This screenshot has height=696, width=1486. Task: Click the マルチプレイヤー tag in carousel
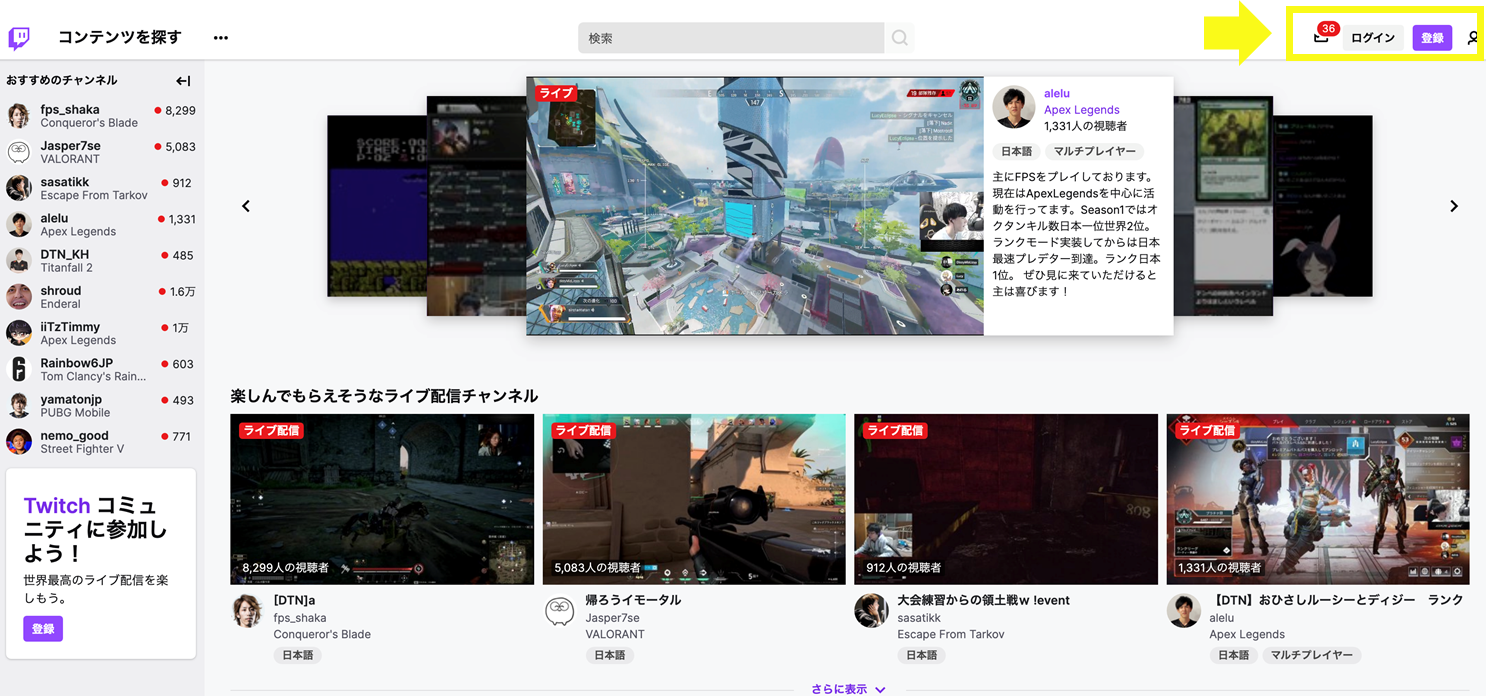pyautogui.click(x=1094, y=151)
